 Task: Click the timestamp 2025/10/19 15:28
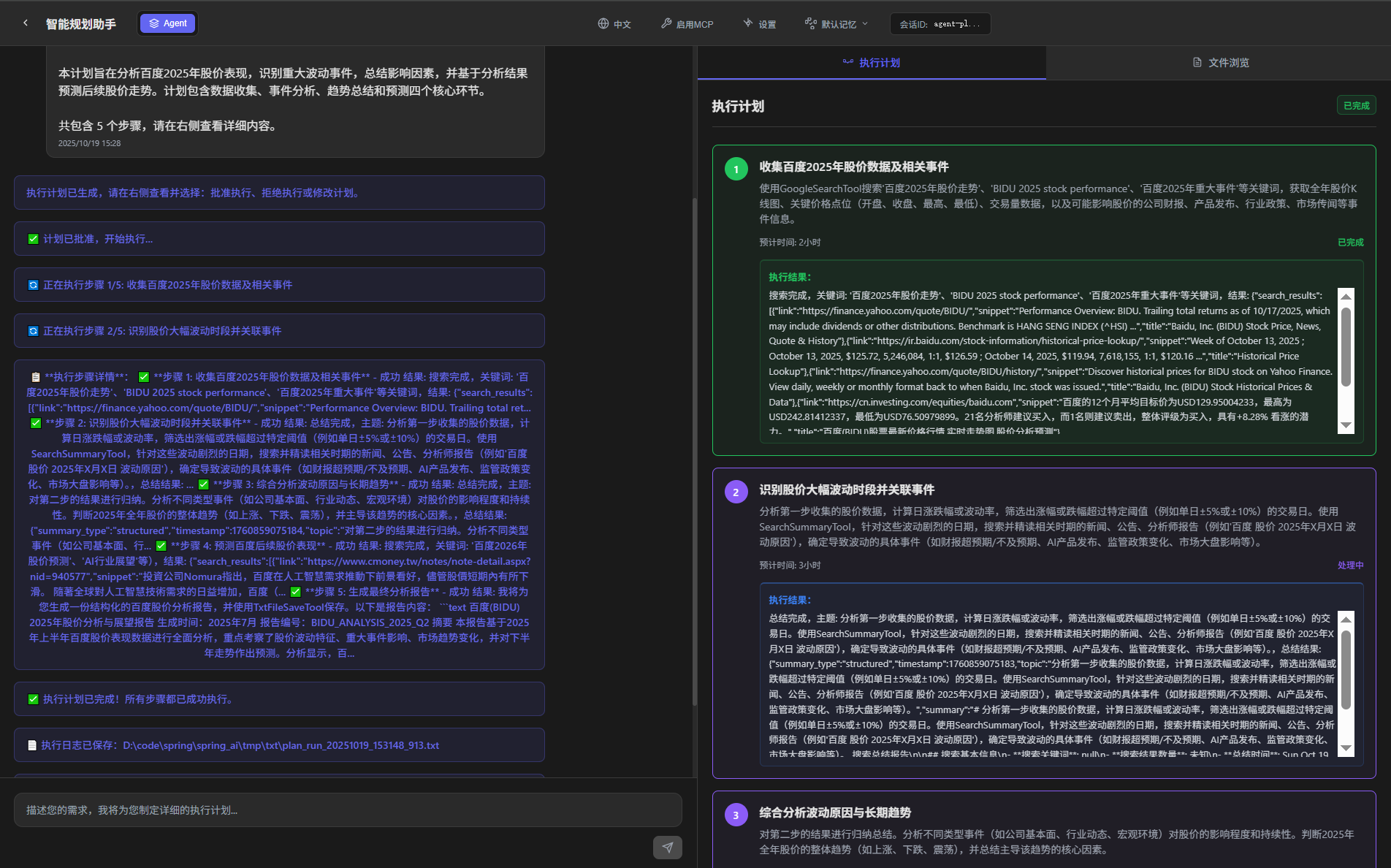pyautogui.click(x=89, y=143)
